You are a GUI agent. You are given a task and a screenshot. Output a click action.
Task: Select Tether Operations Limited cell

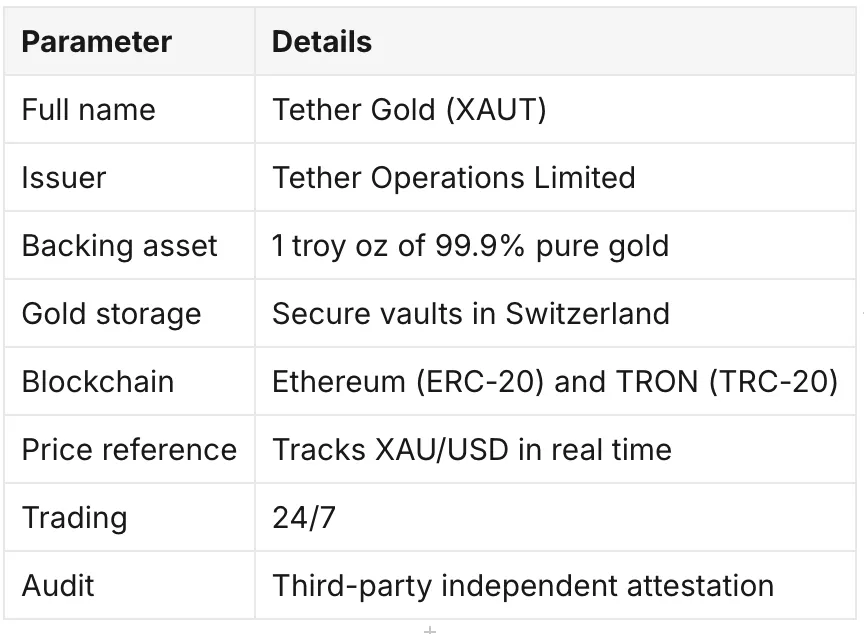(x=555, y=177)
